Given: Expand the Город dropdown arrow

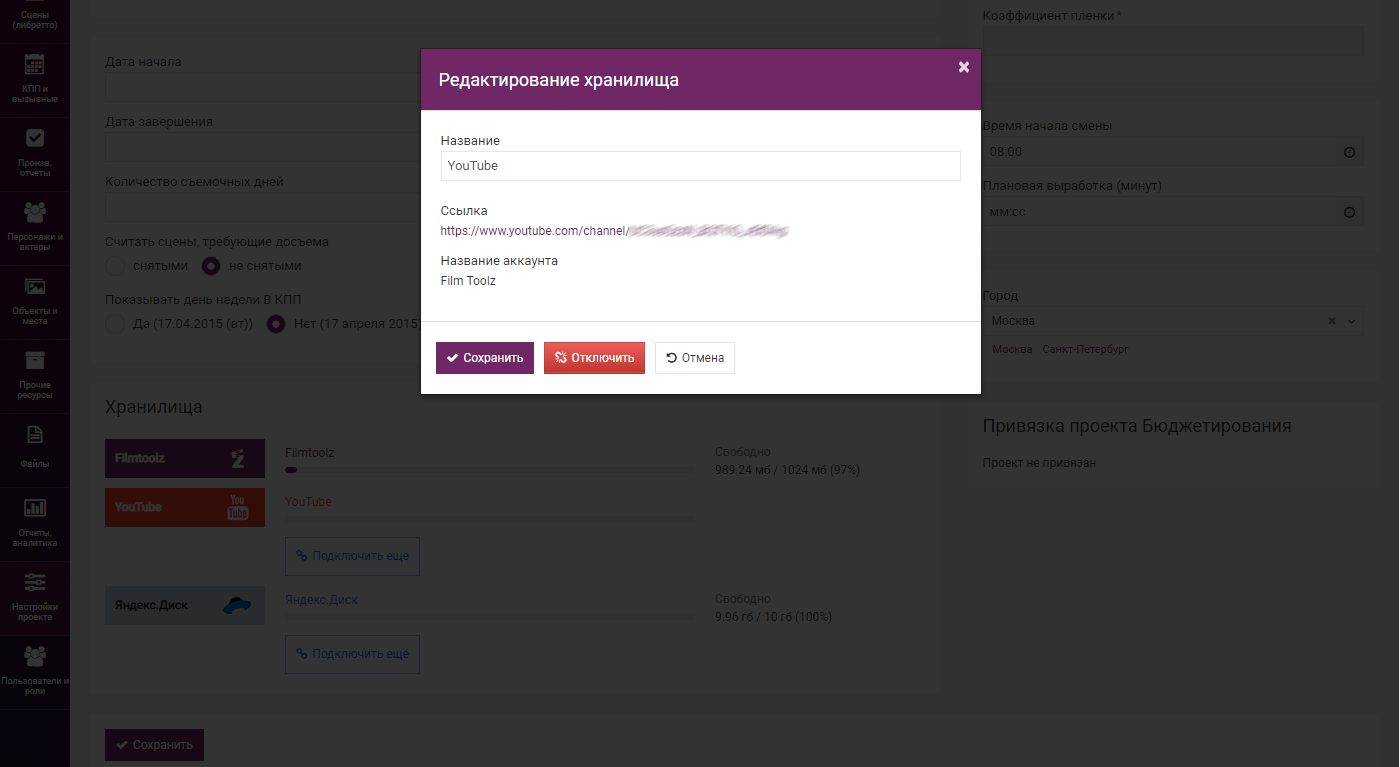Looking at the screenshot, I should [1352, 321].
